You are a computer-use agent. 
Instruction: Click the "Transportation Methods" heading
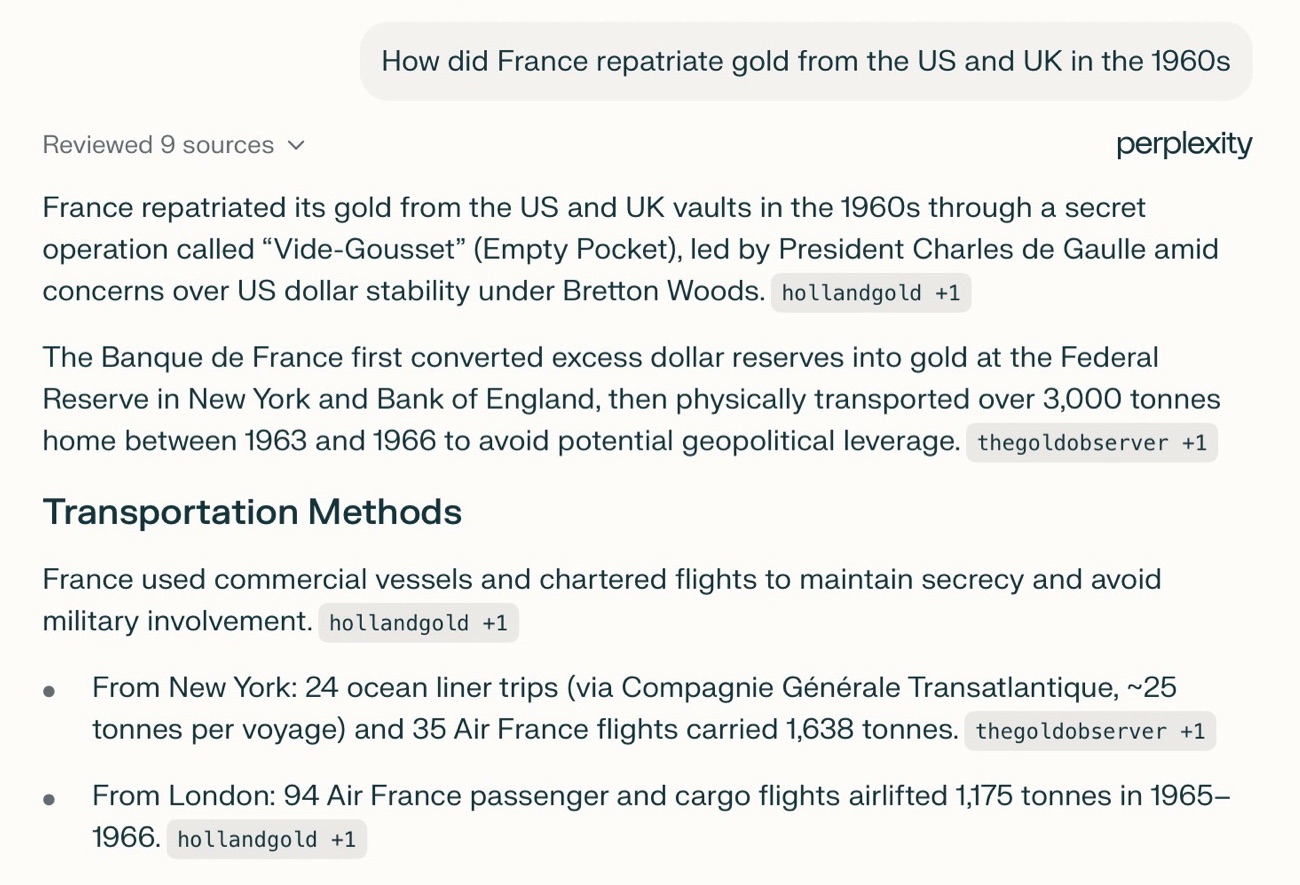[252, 512]
